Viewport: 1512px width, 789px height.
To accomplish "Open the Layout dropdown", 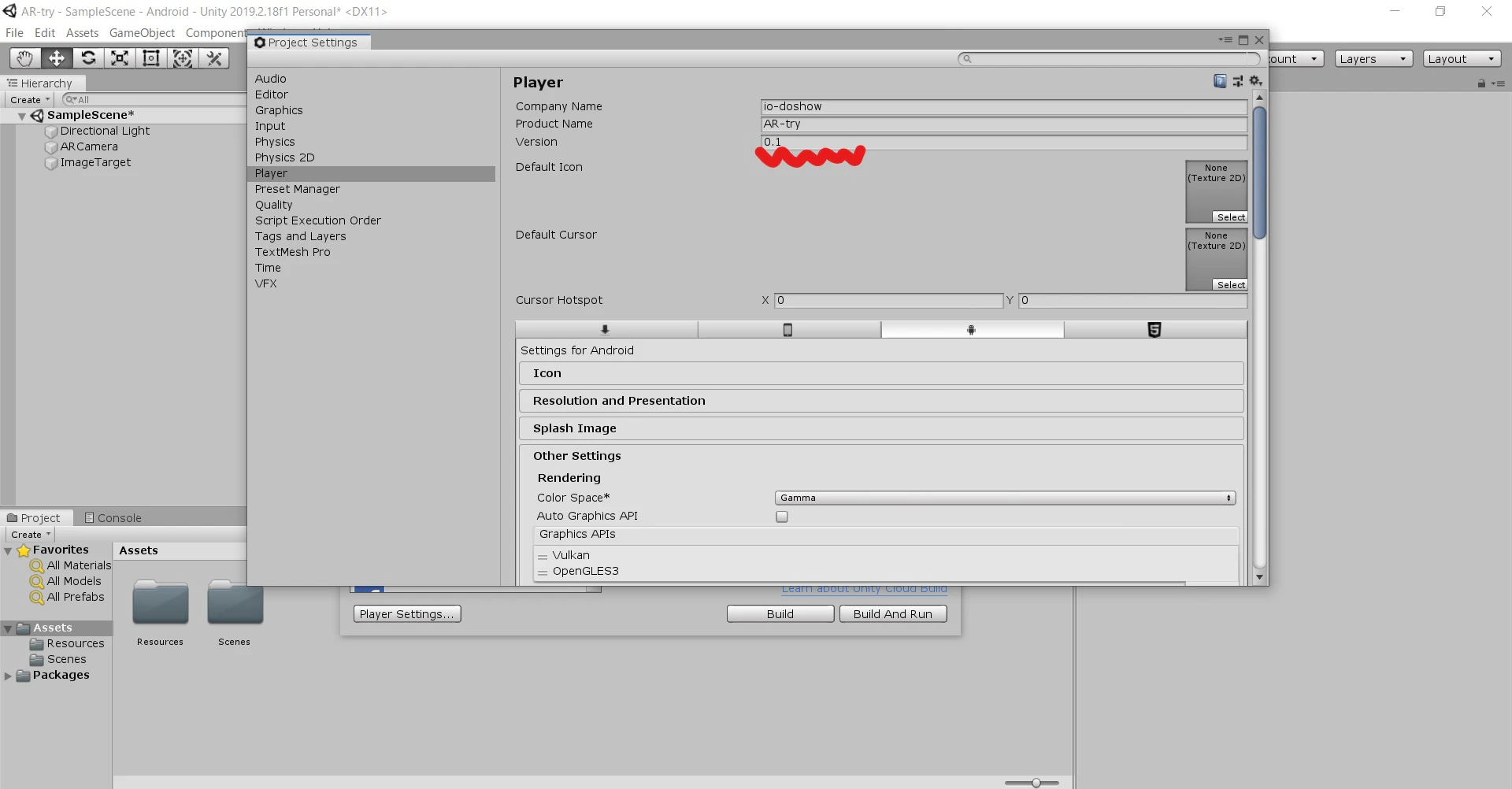I will [x=1462, y=58].
